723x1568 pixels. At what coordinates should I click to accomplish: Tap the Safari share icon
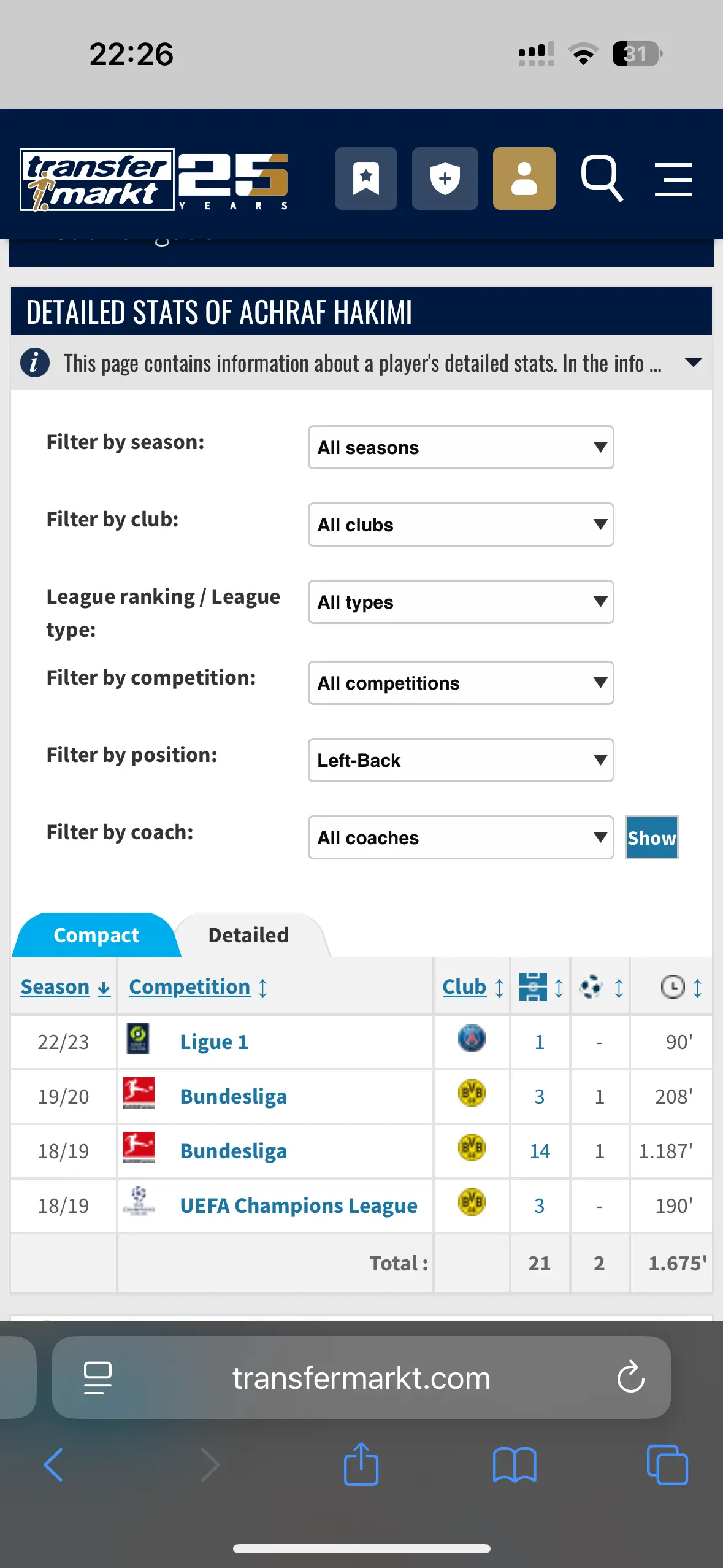[361, 1464]
